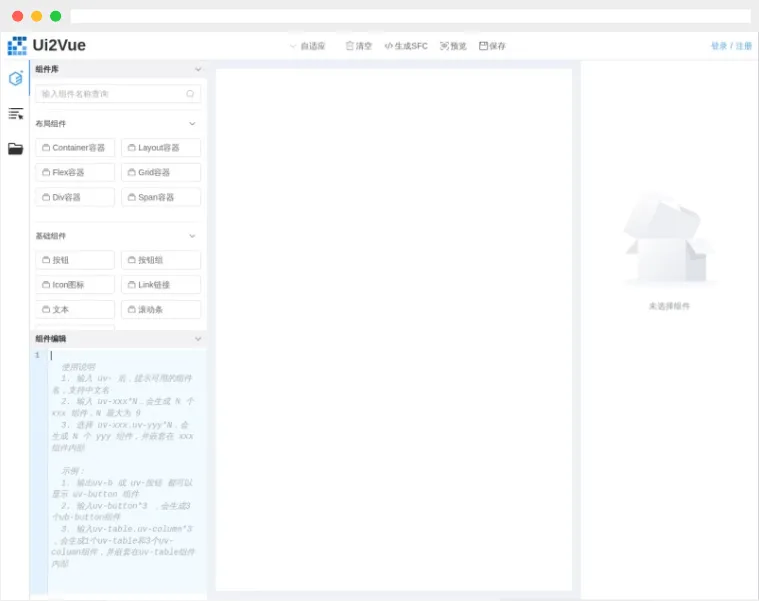Screen dimensions: 759x601
Task: Click the component name search field
Action: (x=118, y=94)
